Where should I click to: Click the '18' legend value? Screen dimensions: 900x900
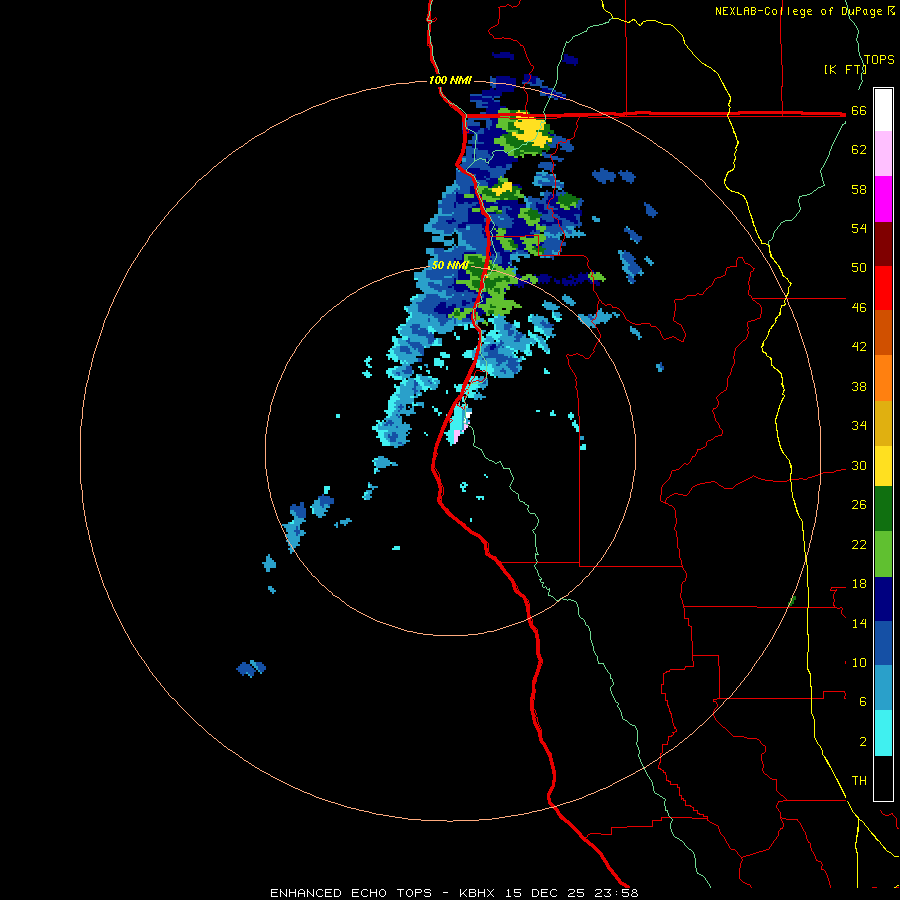point(859,584)
